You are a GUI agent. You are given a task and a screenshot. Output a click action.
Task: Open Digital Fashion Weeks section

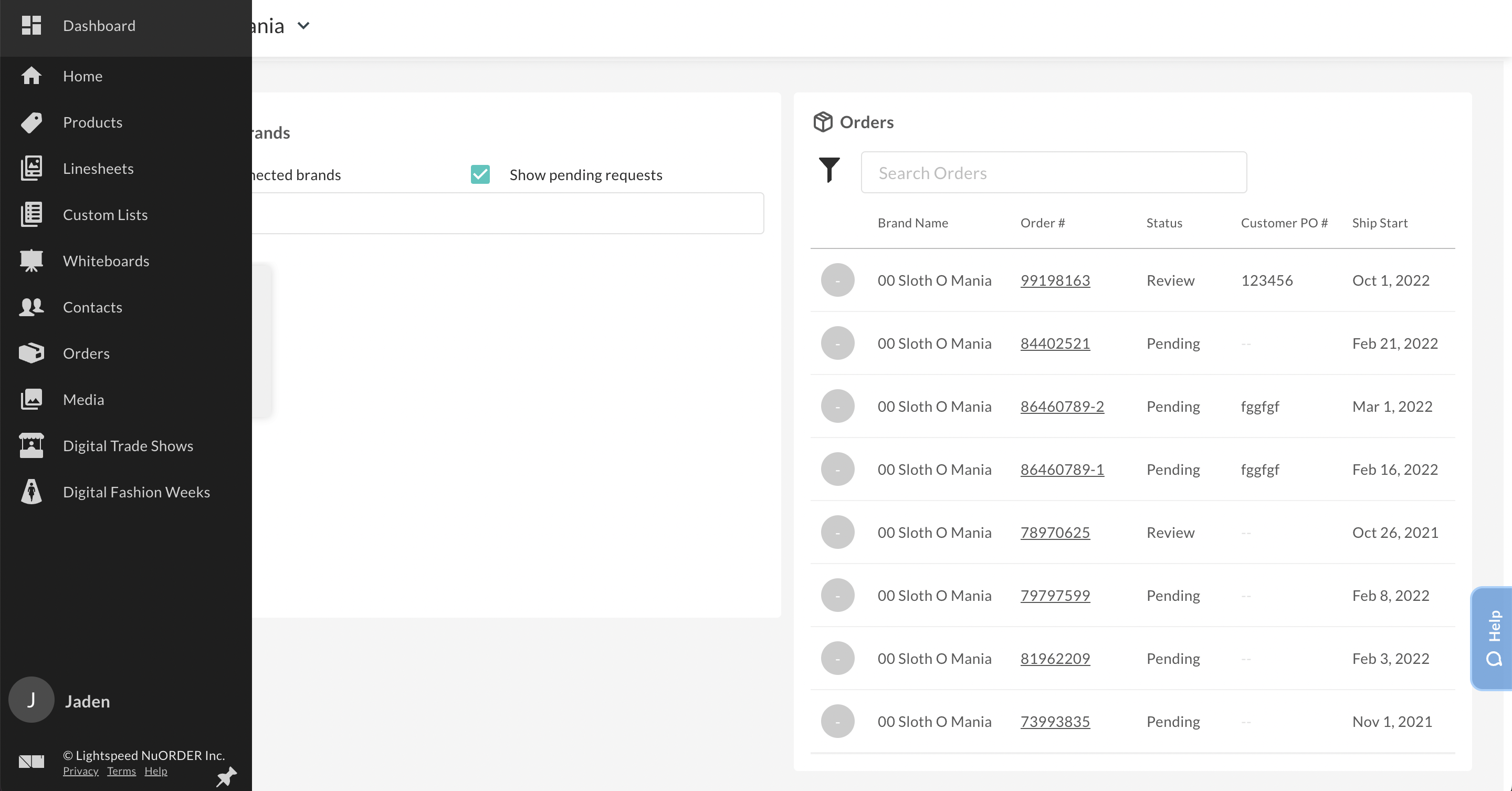[x=136, y=491]
